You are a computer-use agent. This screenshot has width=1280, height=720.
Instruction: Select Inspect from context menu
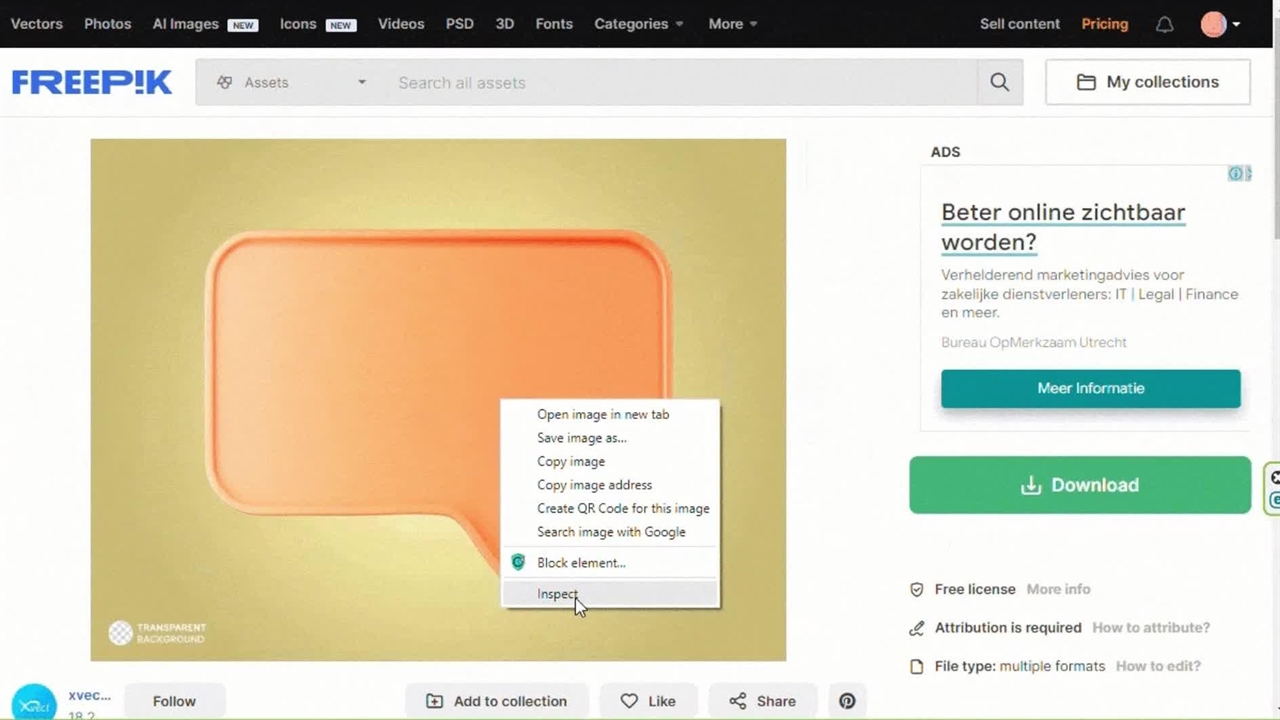557,594
